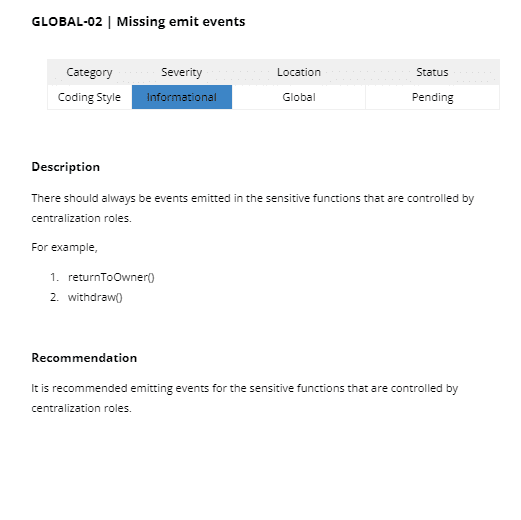Select the Location column header

click(299, 72)
